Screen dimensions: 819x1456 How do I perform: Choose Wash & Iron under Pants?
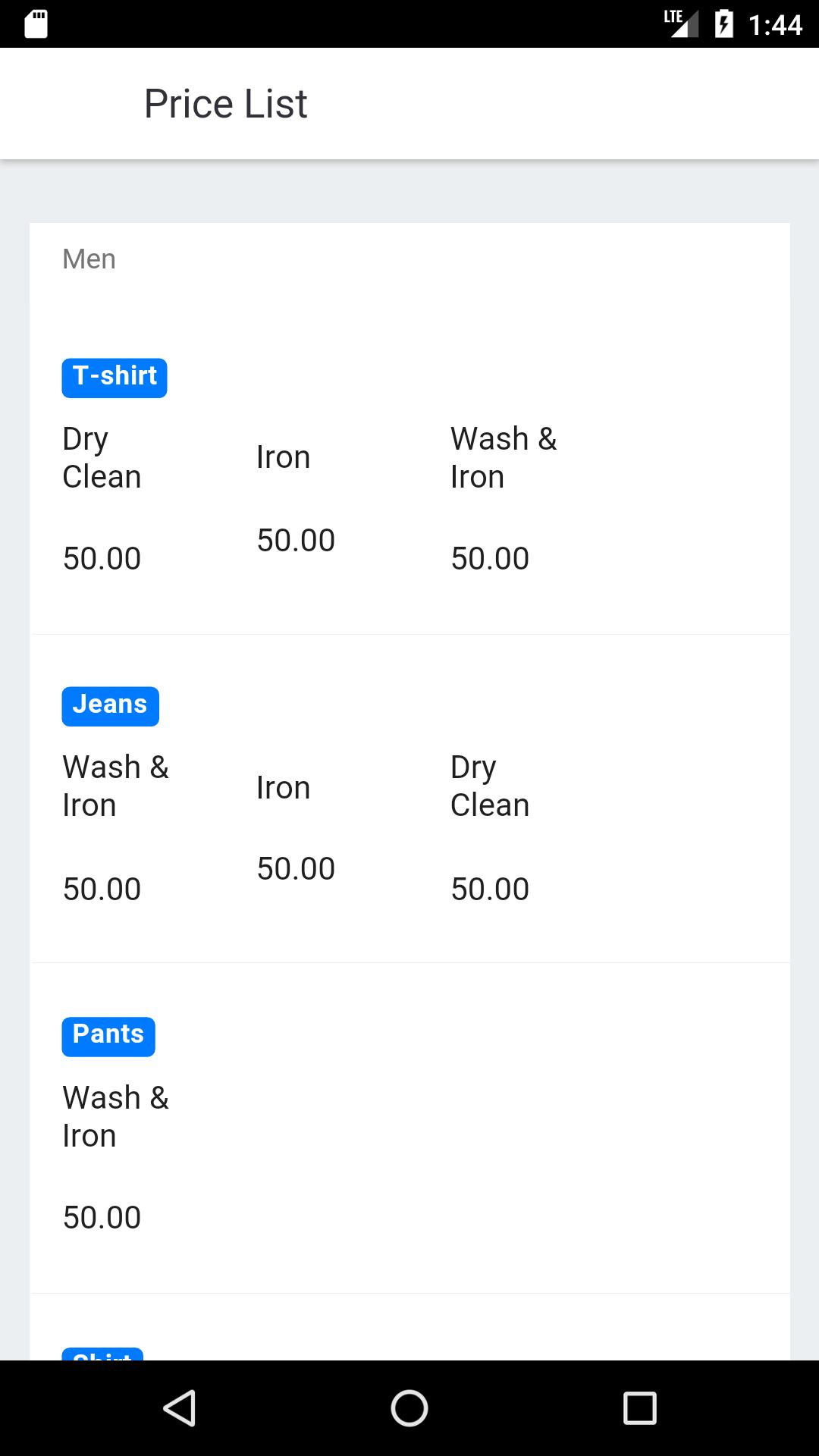(115, 1117)
